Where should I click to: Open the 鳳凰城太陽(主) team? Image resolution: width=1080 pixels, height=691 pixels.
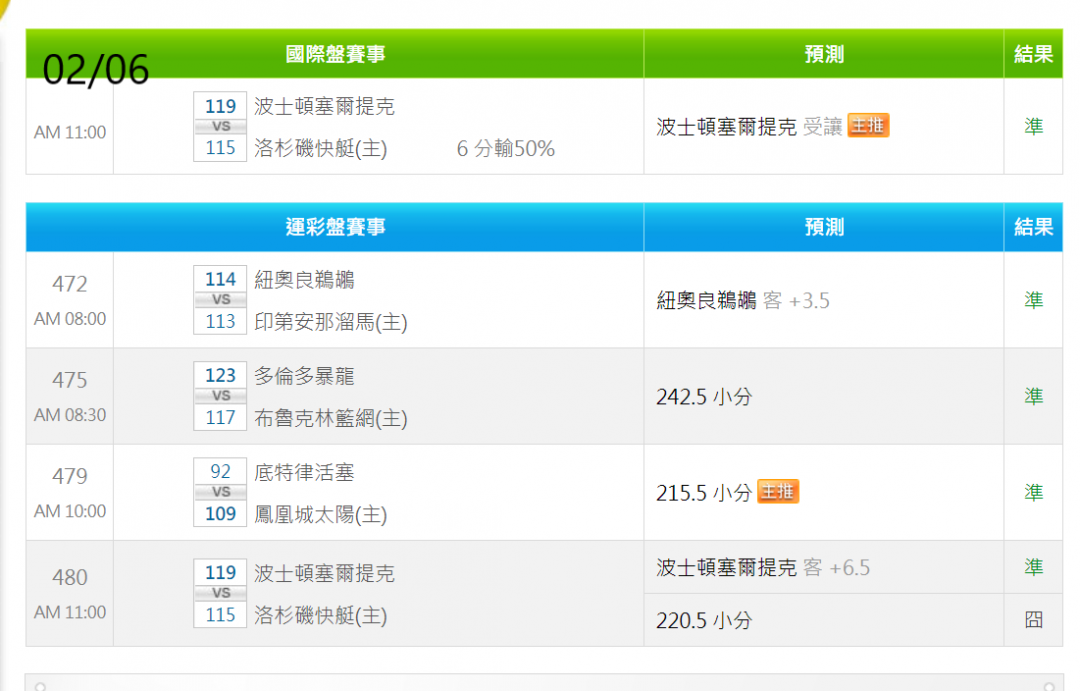click(x=321, y=515)
